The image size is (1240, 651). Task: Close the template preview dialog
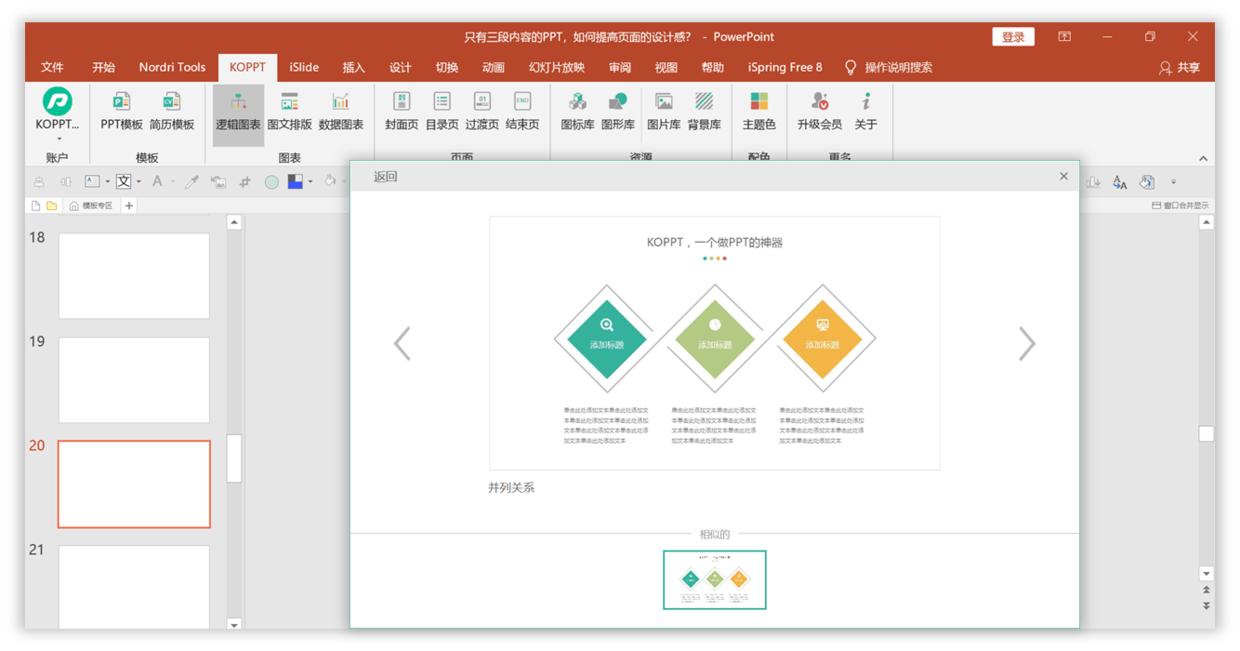(1063, 176)
